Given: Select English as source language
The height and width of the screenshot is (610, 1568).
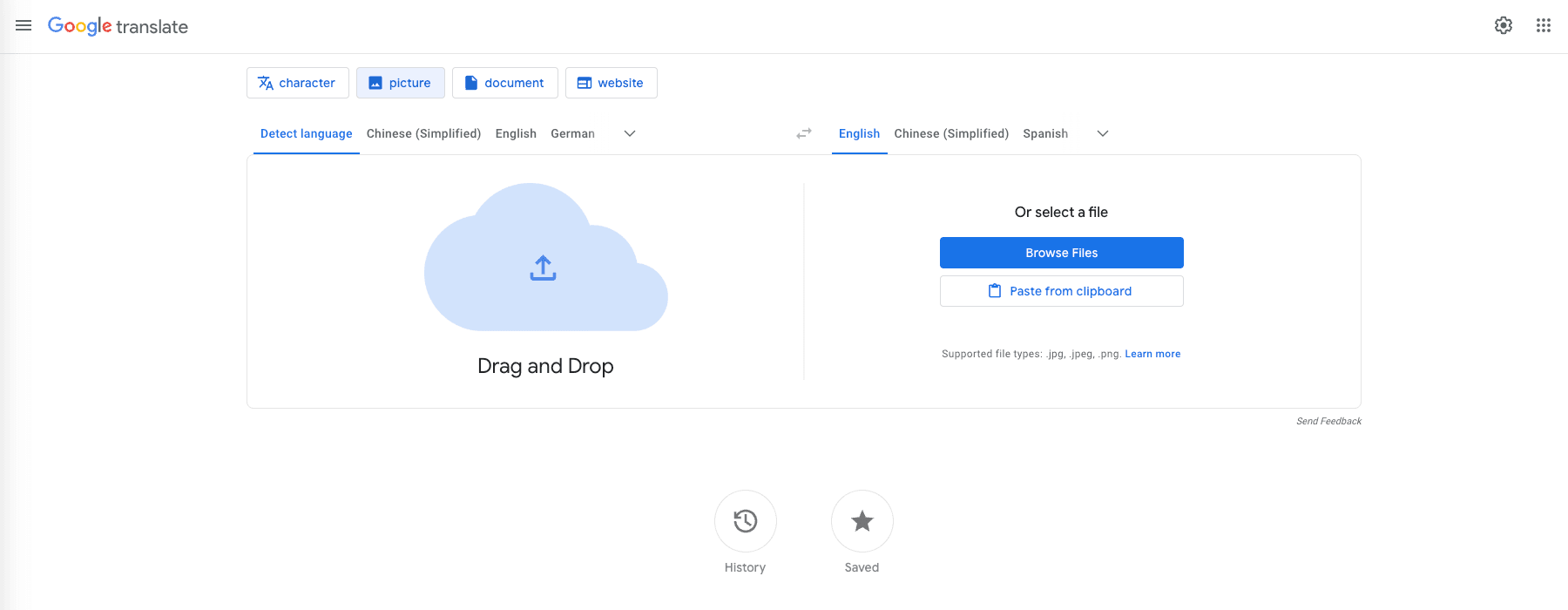Looking at the screenshot, I should [516, 133].
